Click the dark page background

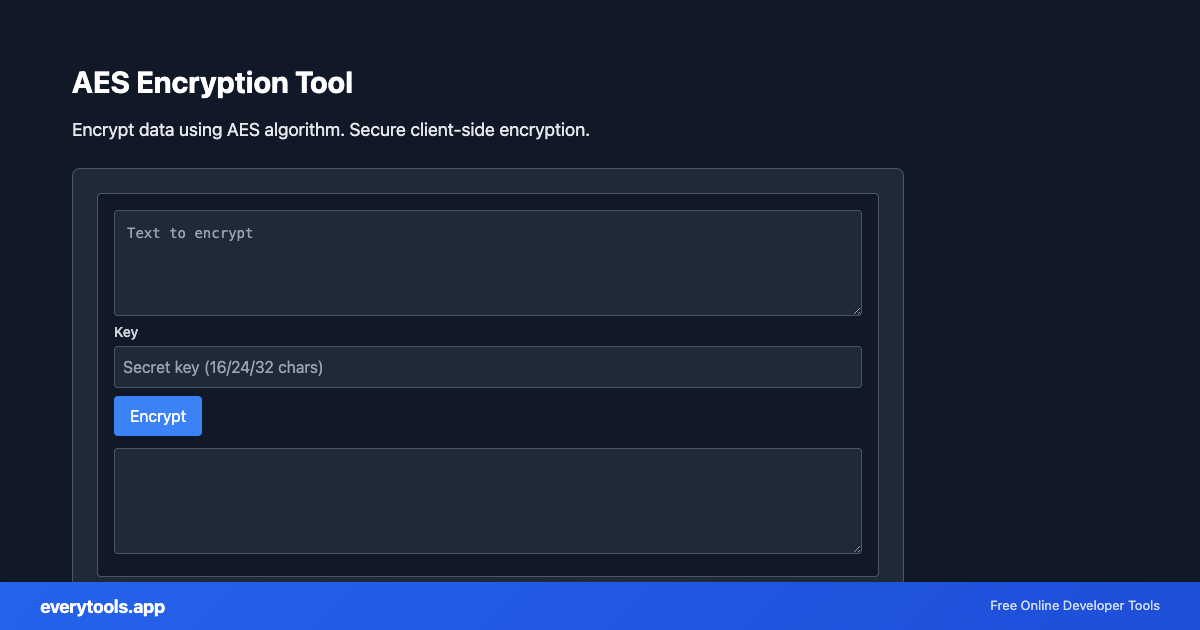point(1050,300)
